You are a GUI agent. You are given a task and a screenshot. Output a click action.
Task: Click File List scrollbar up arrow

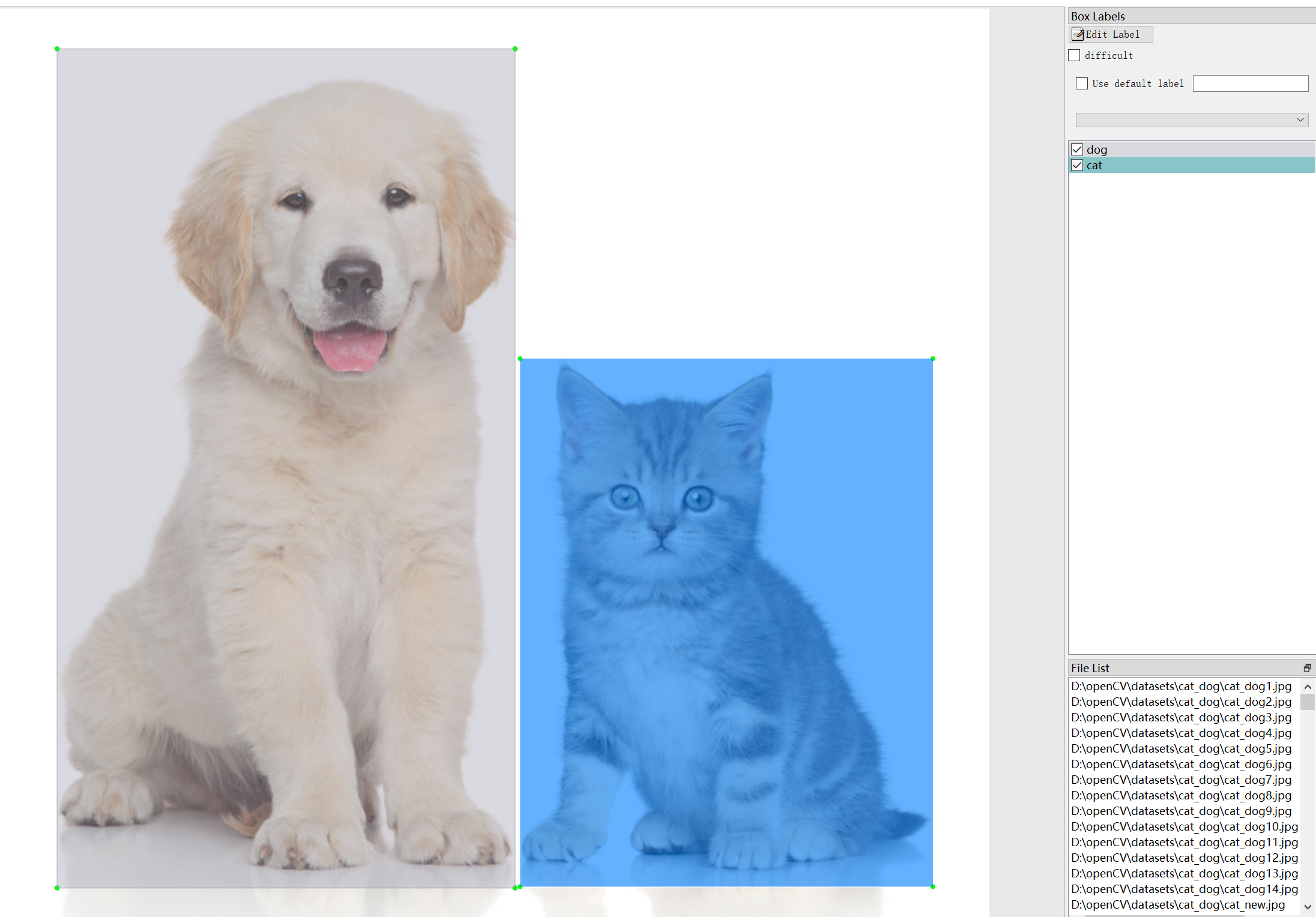(x=1308, y=686)
